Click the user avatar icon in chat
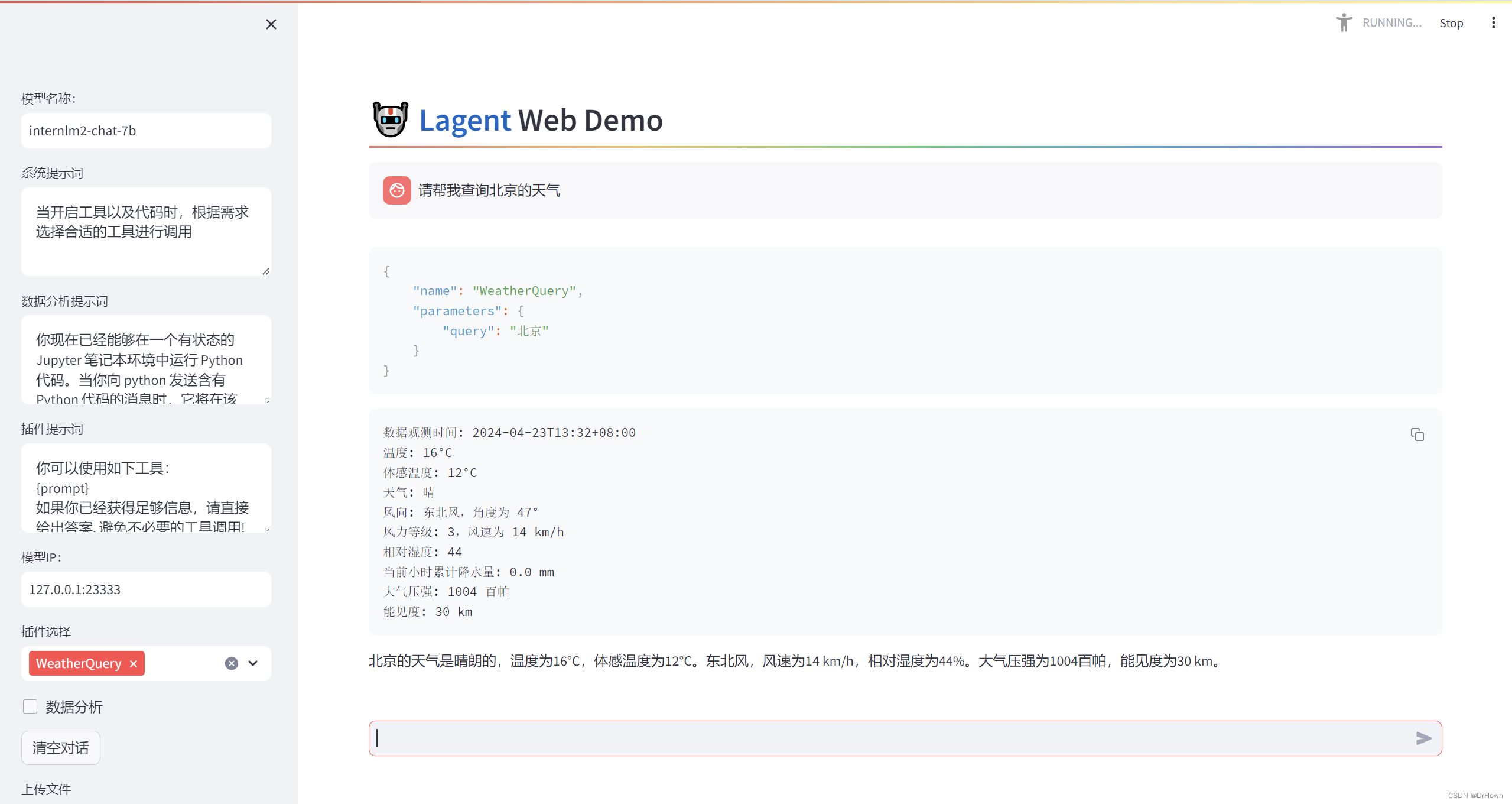This screenshot has width=1512, height=804. point(396,190)
